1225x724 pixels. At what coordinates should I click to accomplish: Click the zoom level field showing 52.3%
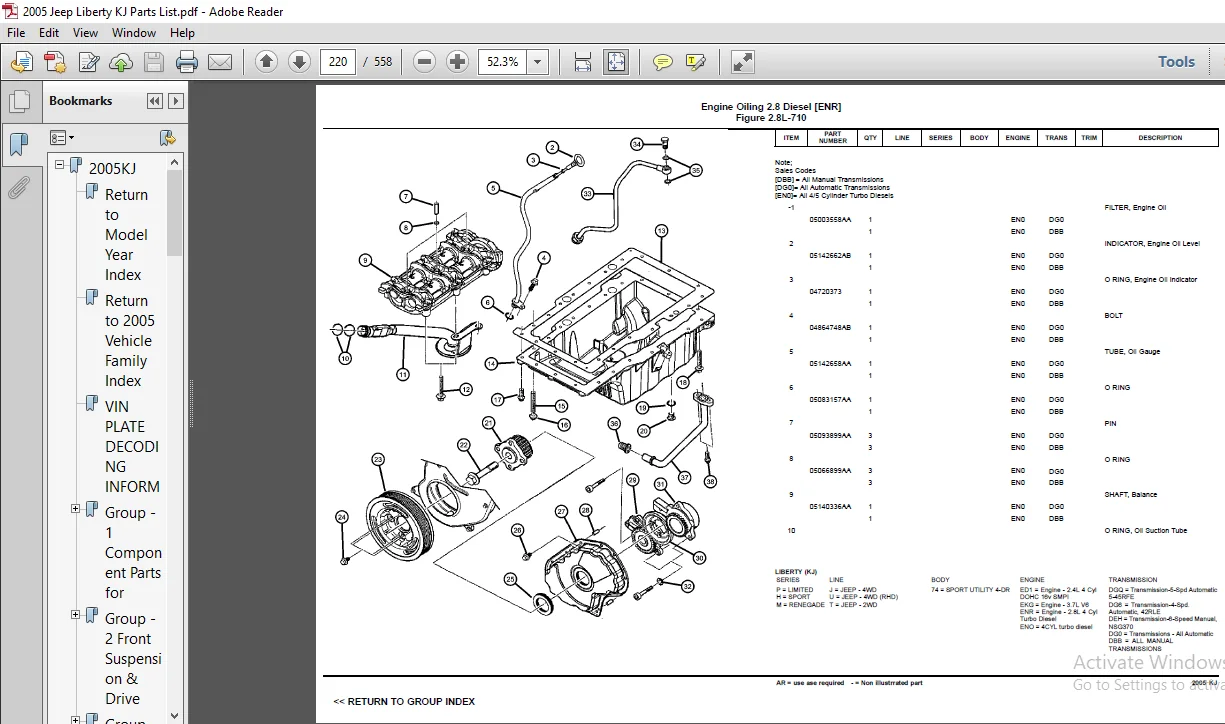(x=502, y=62)
